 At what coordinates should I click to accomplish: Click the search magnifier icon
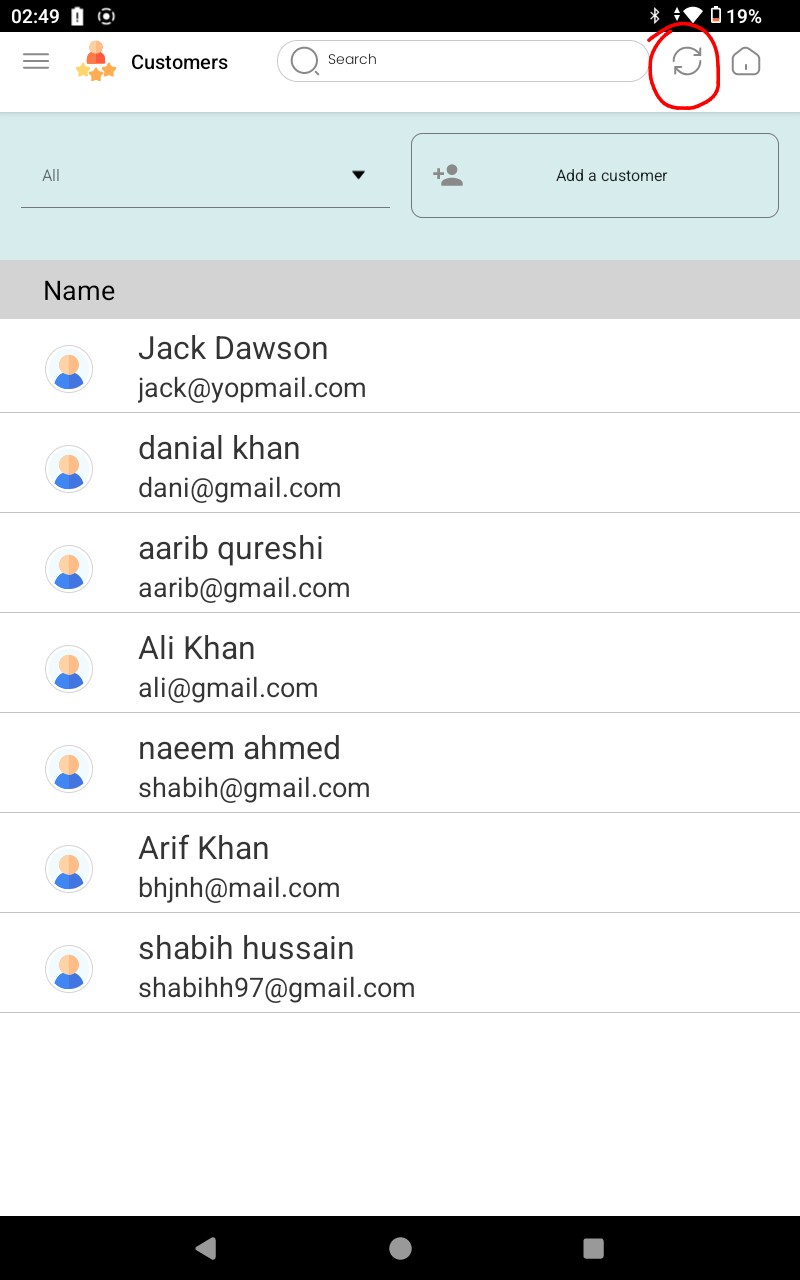(x=304, y=61)
